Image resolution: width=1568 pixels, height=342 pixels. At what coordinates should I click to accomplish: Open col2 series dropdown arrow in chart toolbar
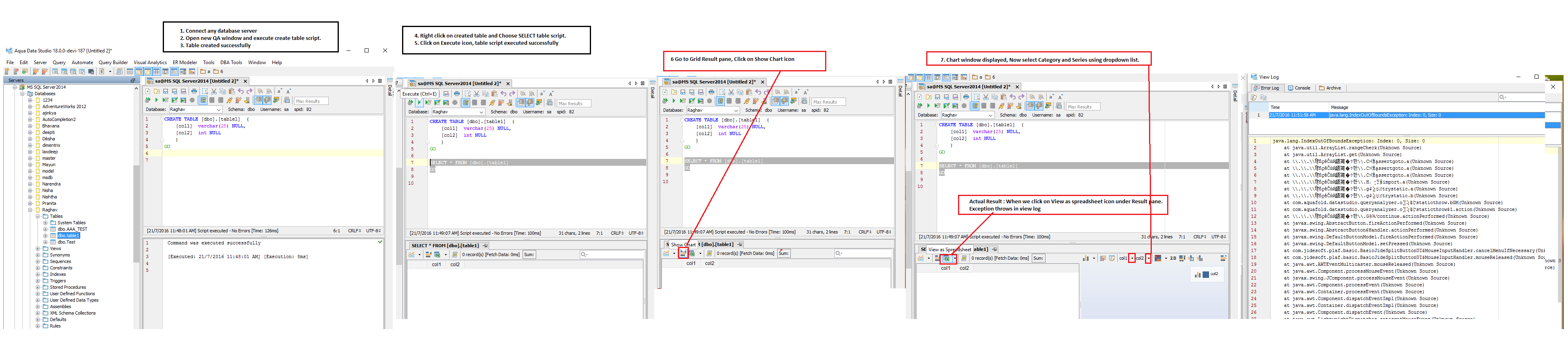(x=1148, y=258)
